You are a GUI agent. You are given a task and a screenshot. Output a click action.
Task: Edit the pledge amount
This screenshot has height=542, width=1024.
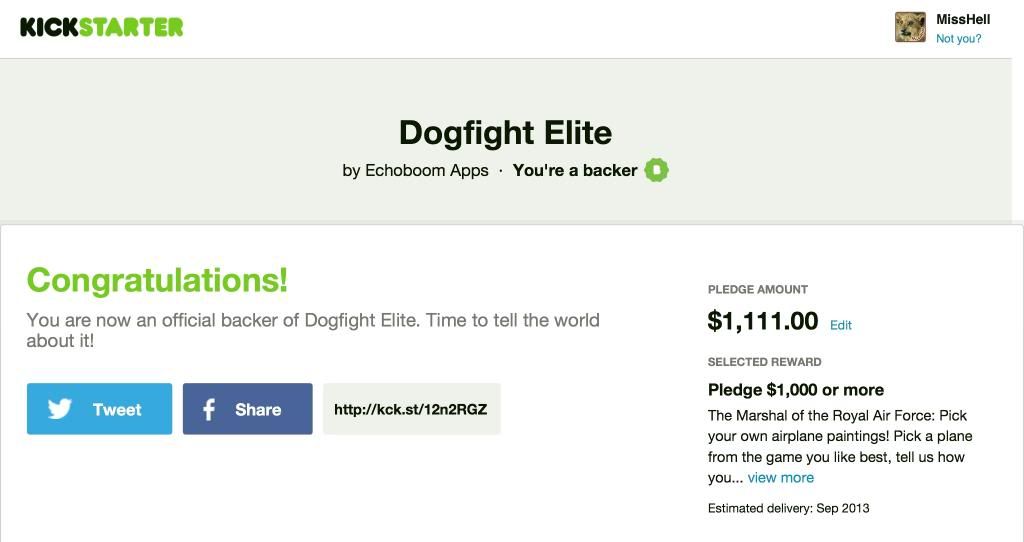[841, 325]
